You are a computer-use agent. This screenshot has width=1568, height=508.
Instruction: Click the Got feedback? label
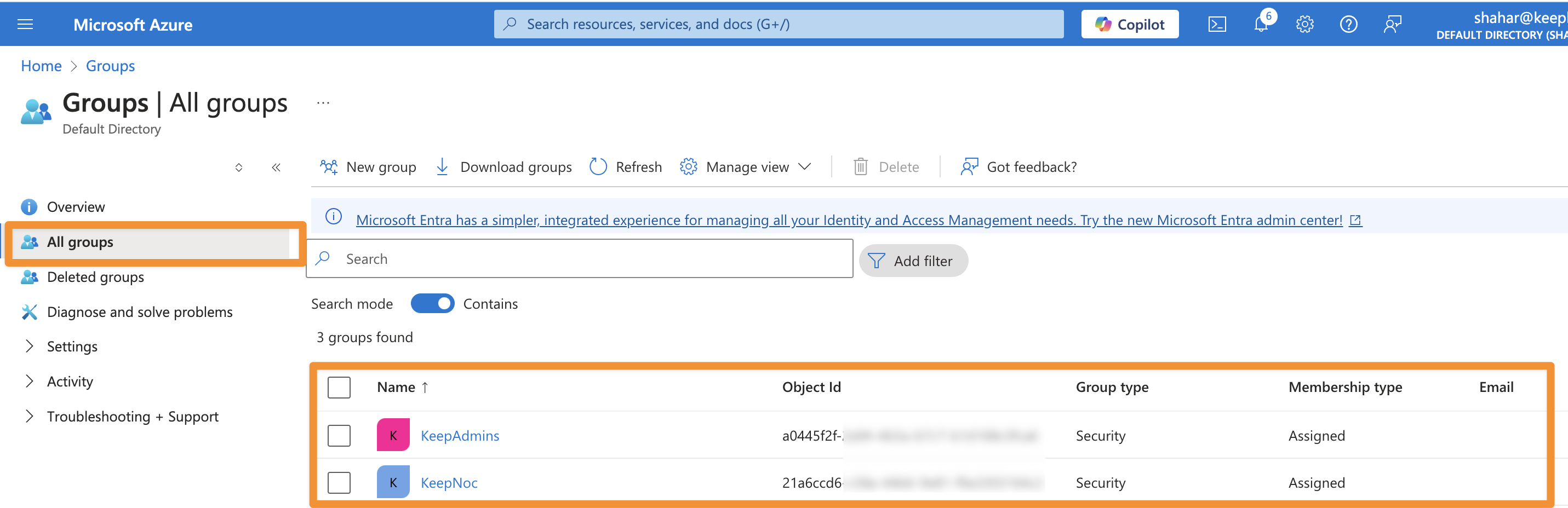[1031, 167]
